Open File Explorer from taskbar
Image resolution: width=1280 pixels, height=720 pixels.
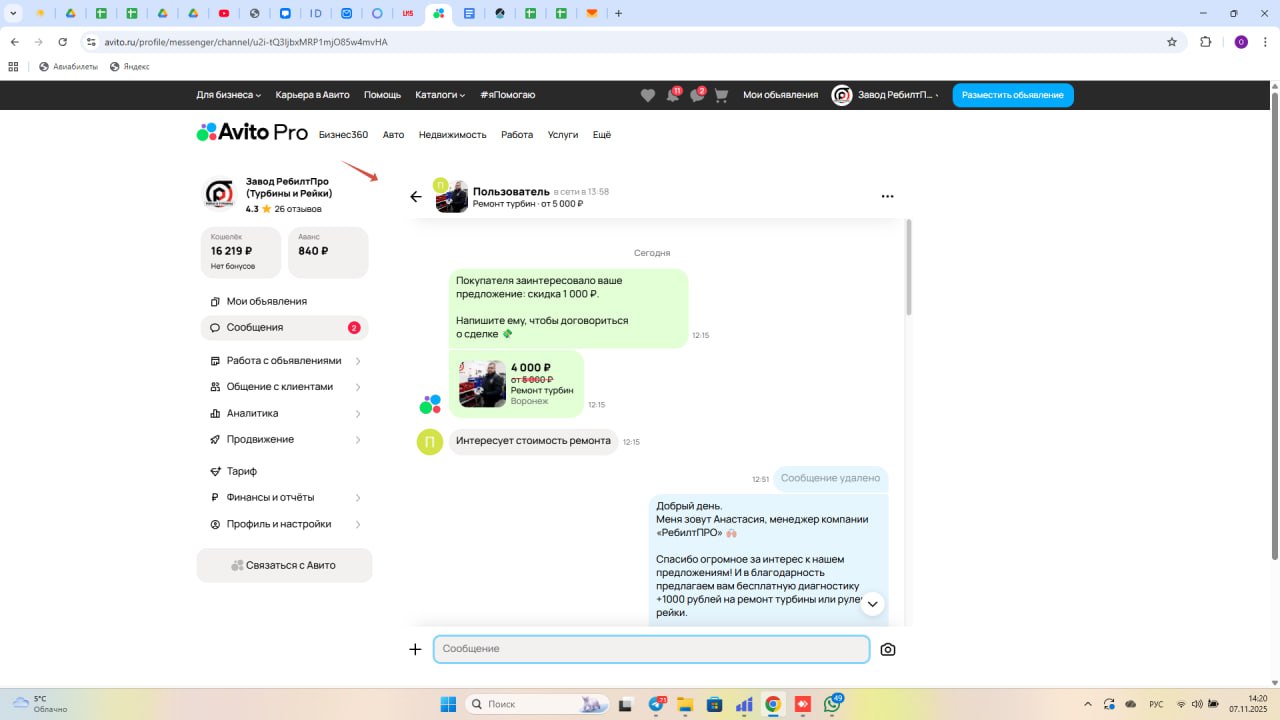pyautogui.click(x=685, y=704)
